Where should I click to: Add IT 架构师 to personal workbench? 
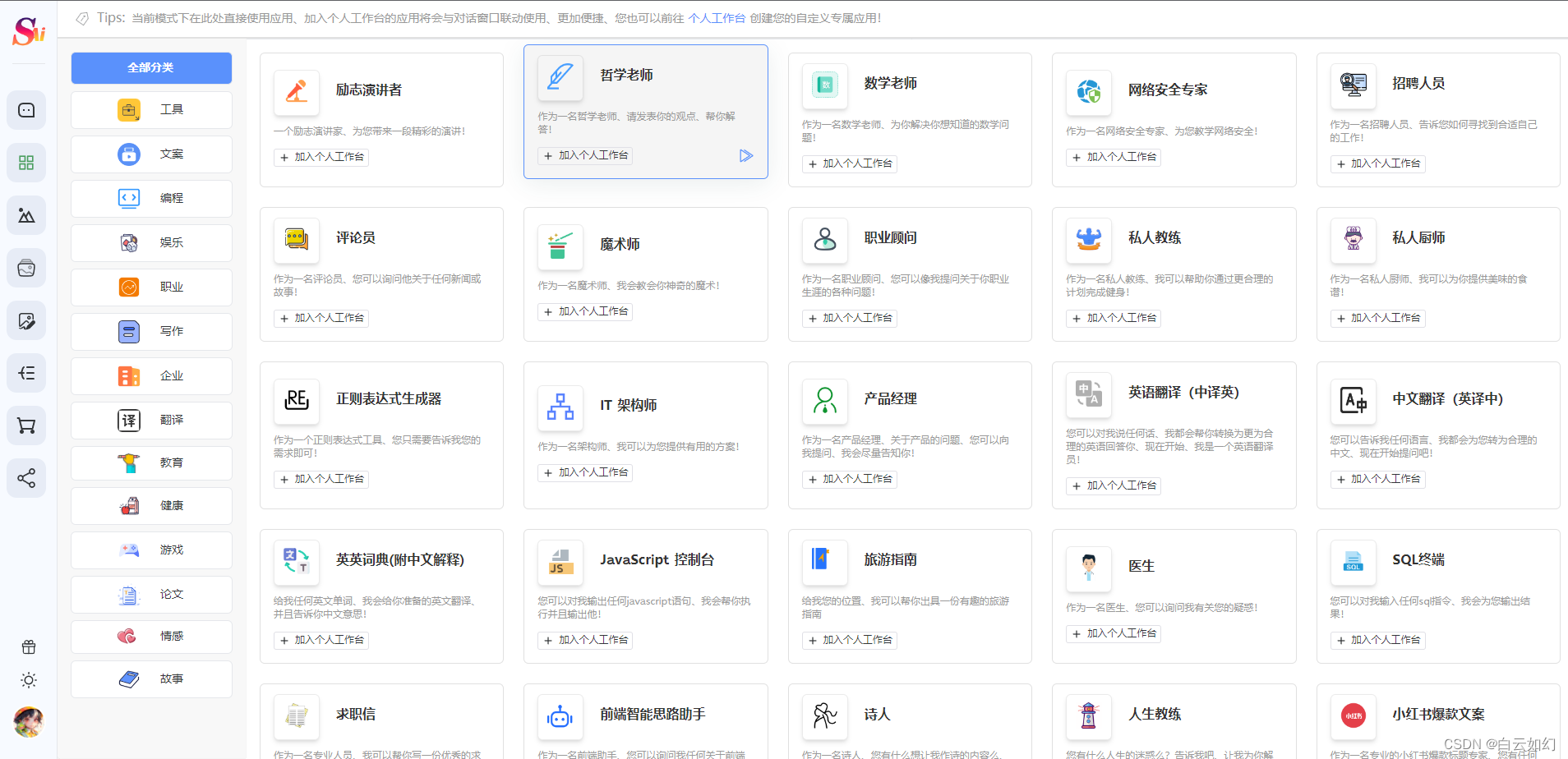586,472
